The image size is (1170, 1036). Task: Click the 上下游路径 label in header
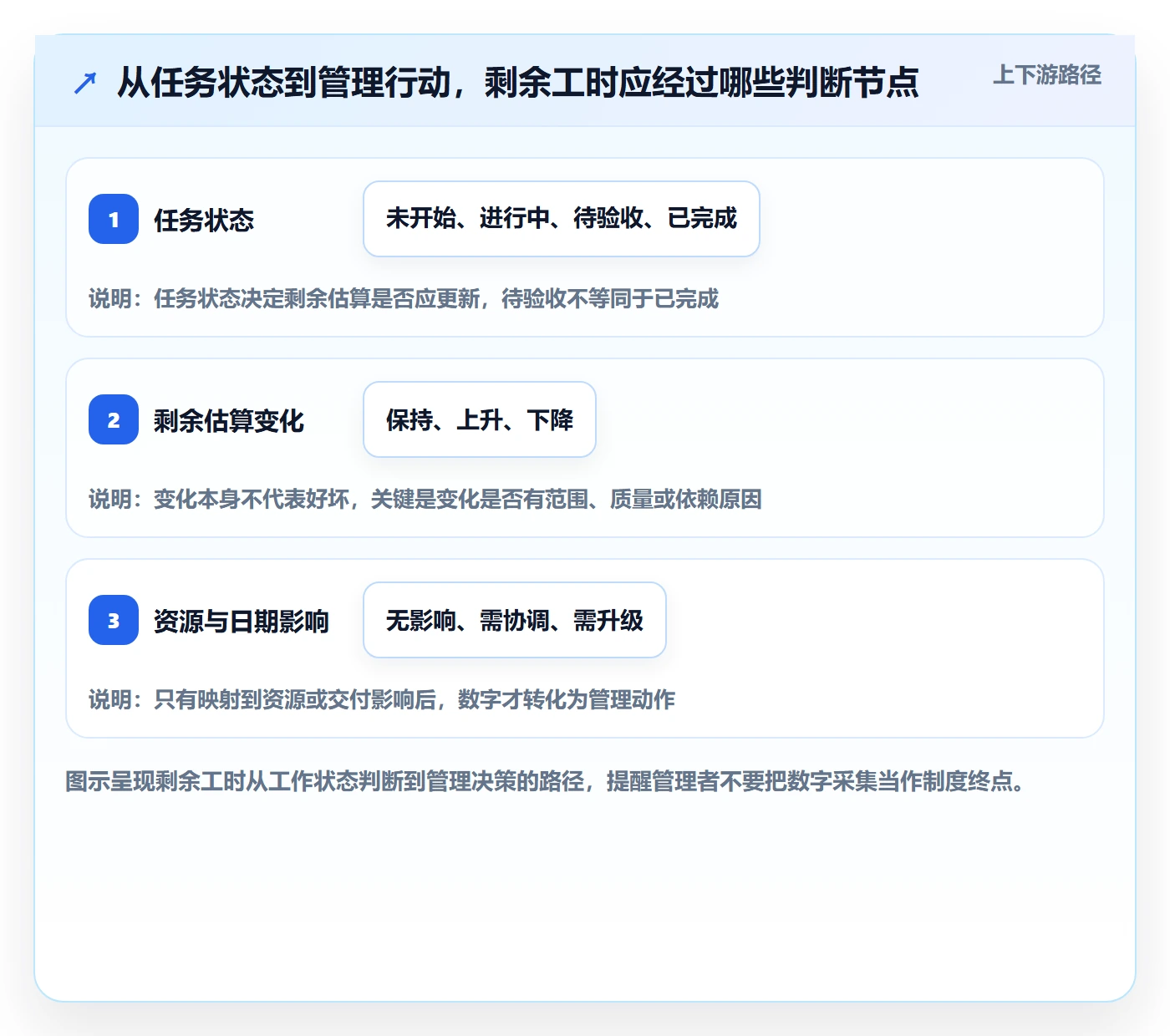point(1047,75)
